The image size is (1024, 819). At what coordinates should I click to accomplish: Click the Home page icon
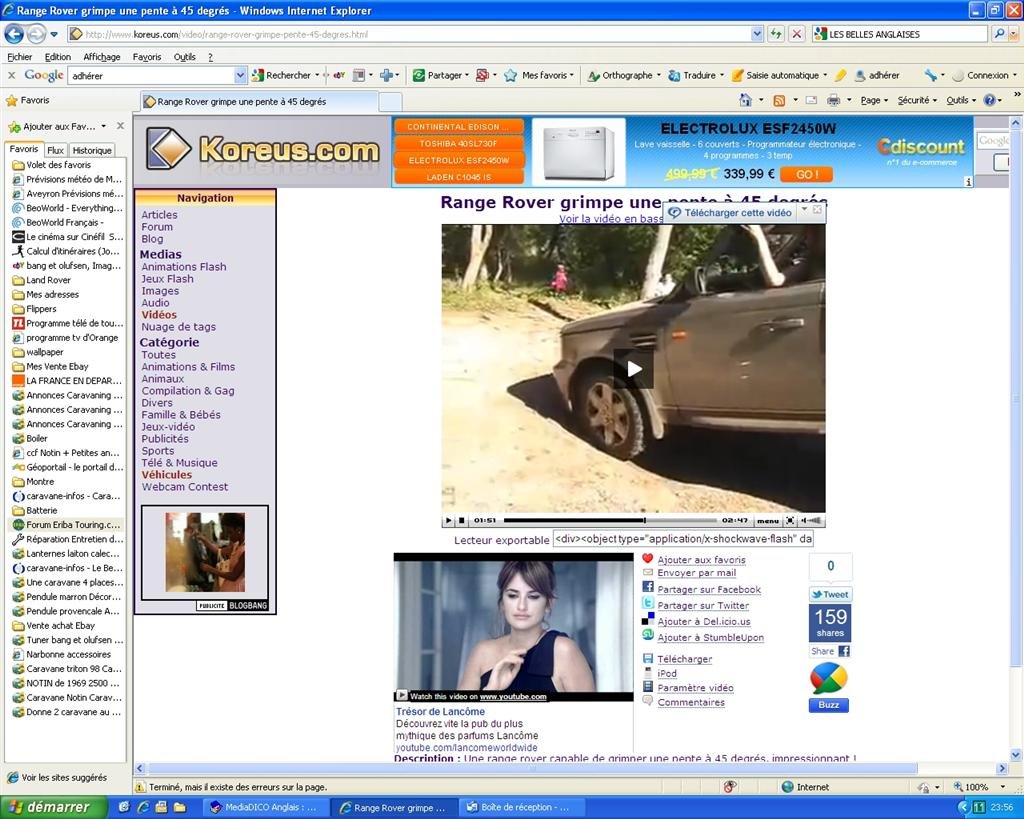[745, 101]
